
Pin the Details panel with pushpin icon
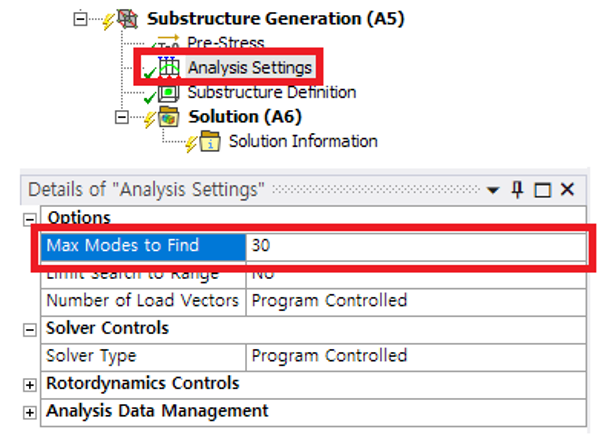(517, 190)
